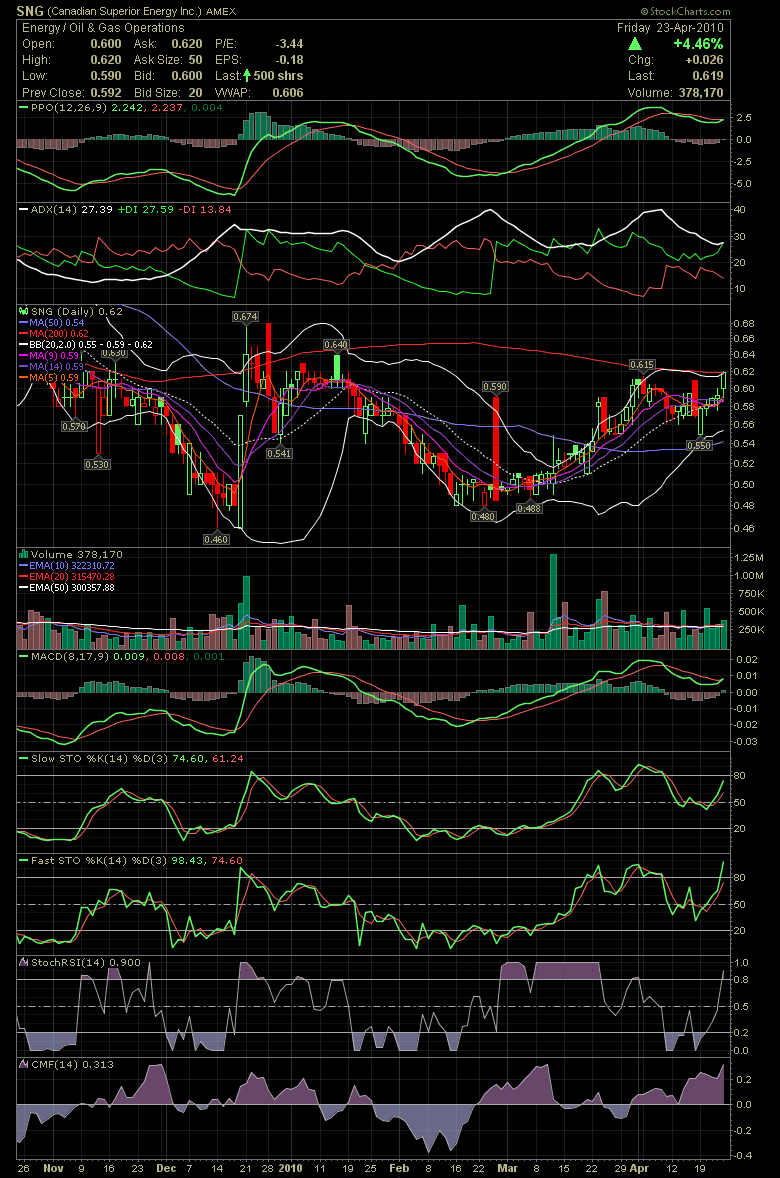Screen dimensions: 780x1178
Task: Click the 0.530 price marker
Action: click(x=97, y=464)
